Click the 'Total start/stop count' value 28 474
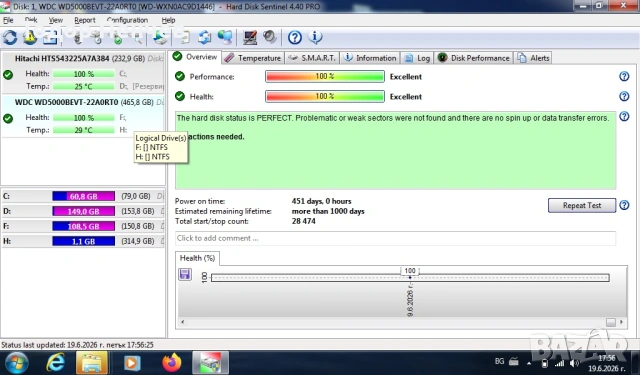 (x=304, y=221)
